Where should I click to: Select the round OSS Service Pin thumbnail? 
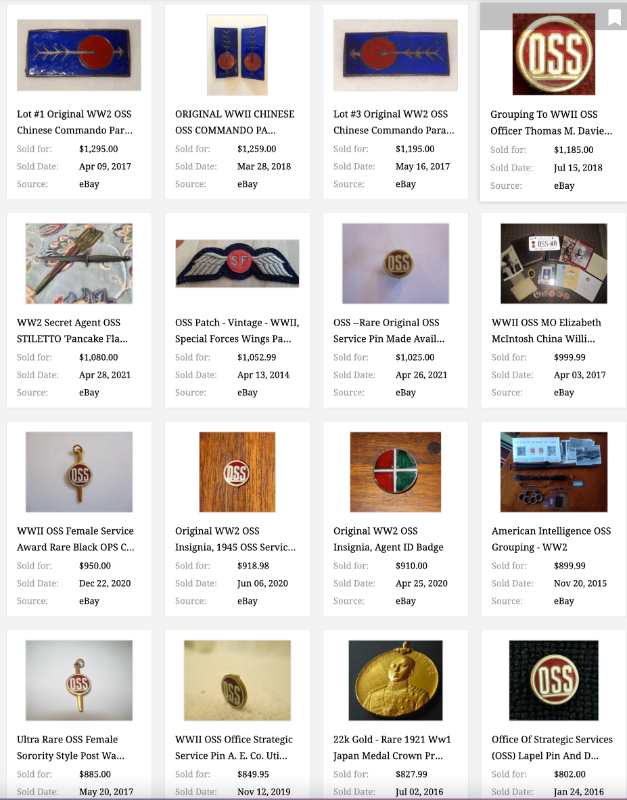coord(395,263)
